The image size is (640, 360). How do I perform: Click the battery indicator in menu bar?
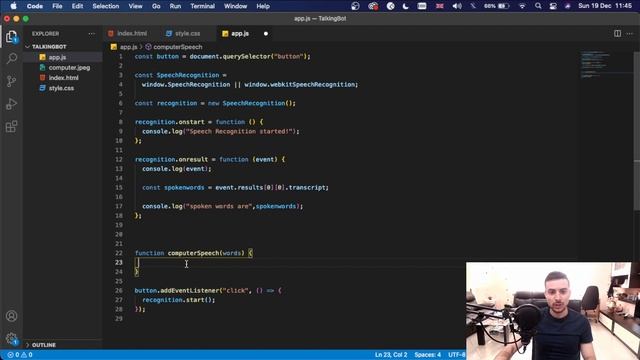(x=496, y=6)
